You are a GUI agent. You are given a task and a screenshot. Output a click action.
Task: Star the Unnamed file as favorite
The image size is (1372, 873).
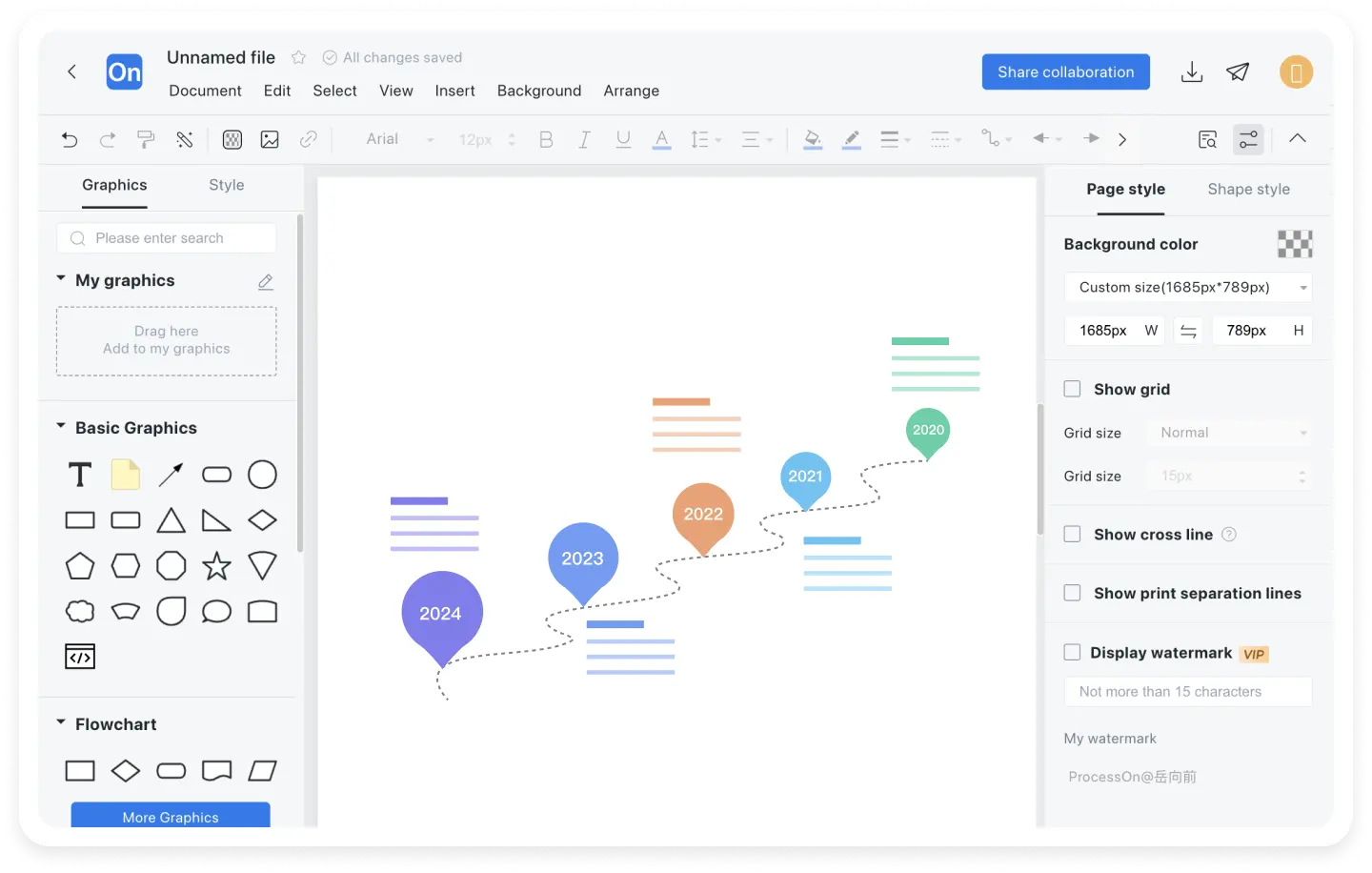pyautogui.click(x=298, y=58)
